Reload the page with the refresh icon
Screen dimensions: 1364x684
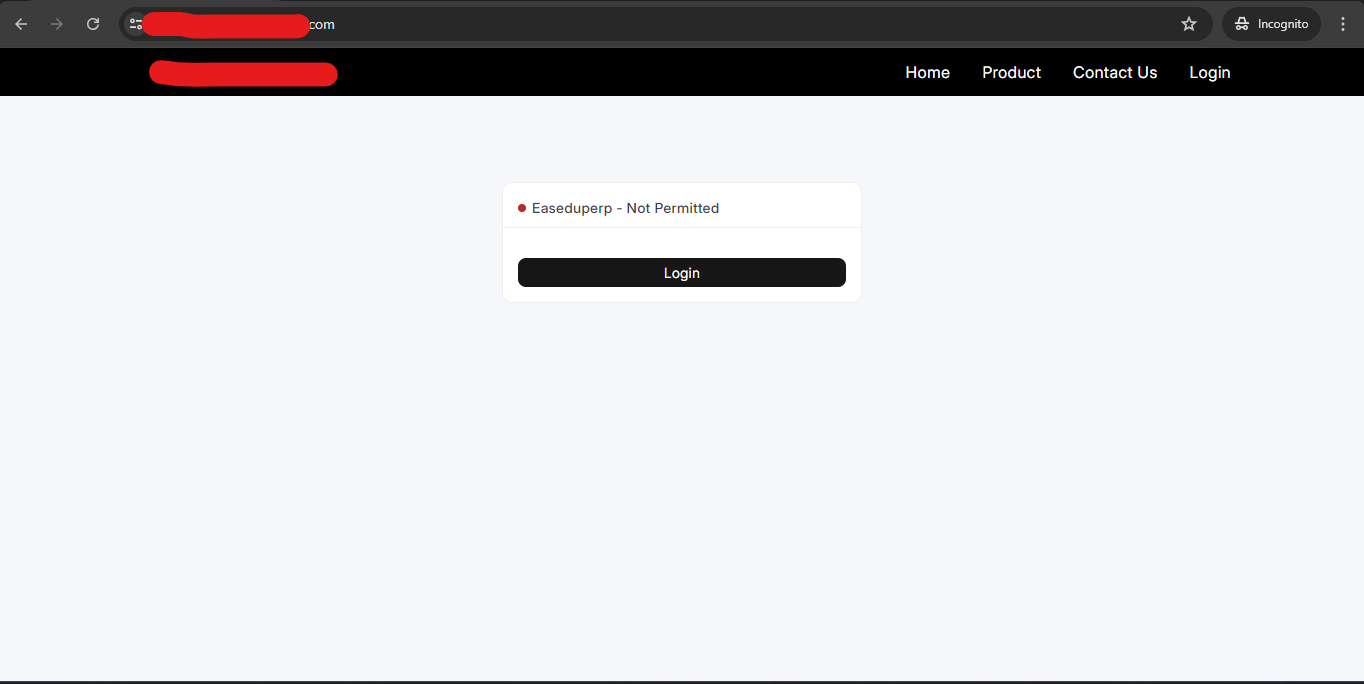(x=93, y=24)
